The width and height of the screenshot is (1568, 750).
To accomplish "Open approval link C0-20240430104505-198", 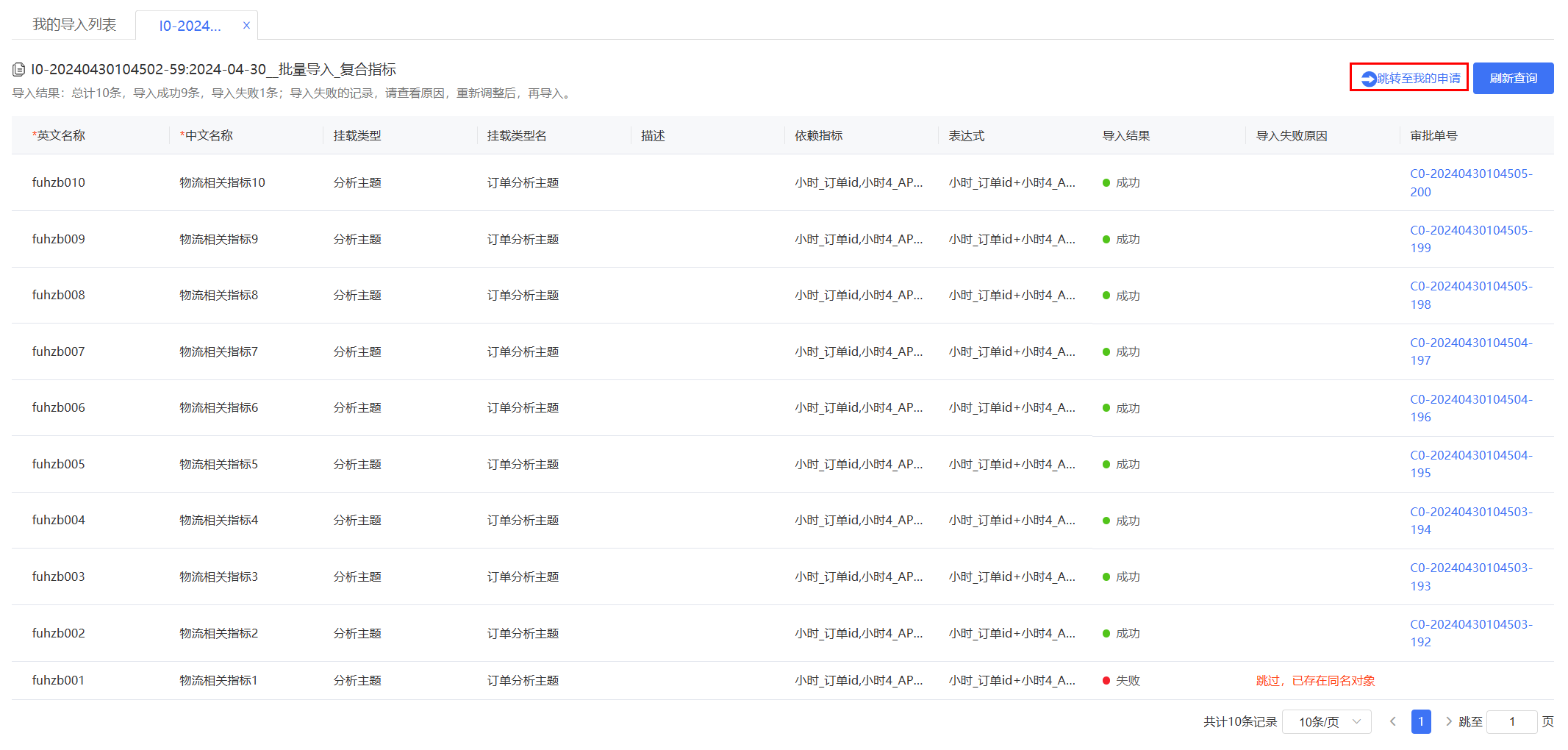I will coord(1471,295).
